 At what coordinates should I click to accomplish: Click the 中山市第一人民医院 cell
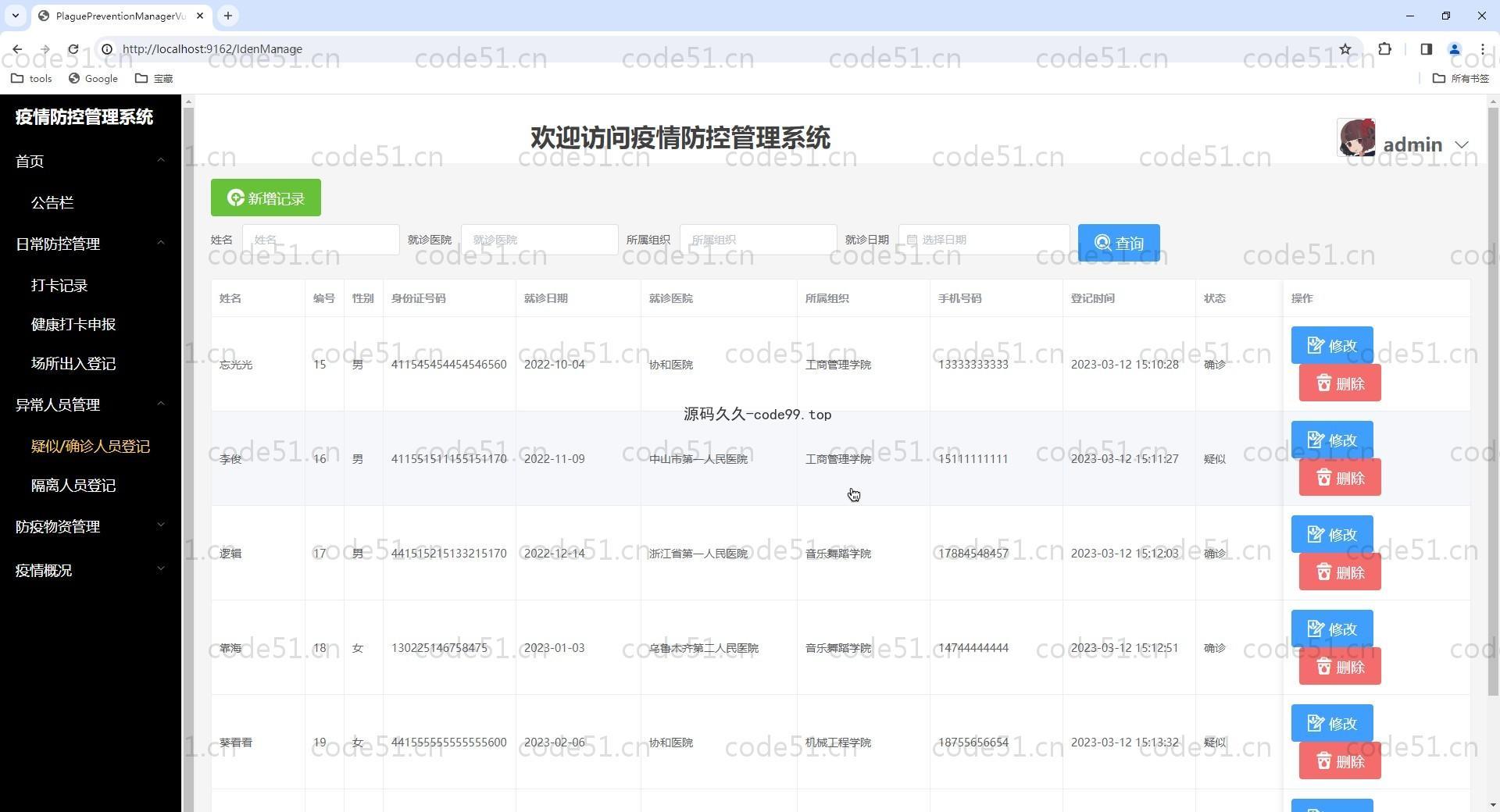click(x=698, y=458)
